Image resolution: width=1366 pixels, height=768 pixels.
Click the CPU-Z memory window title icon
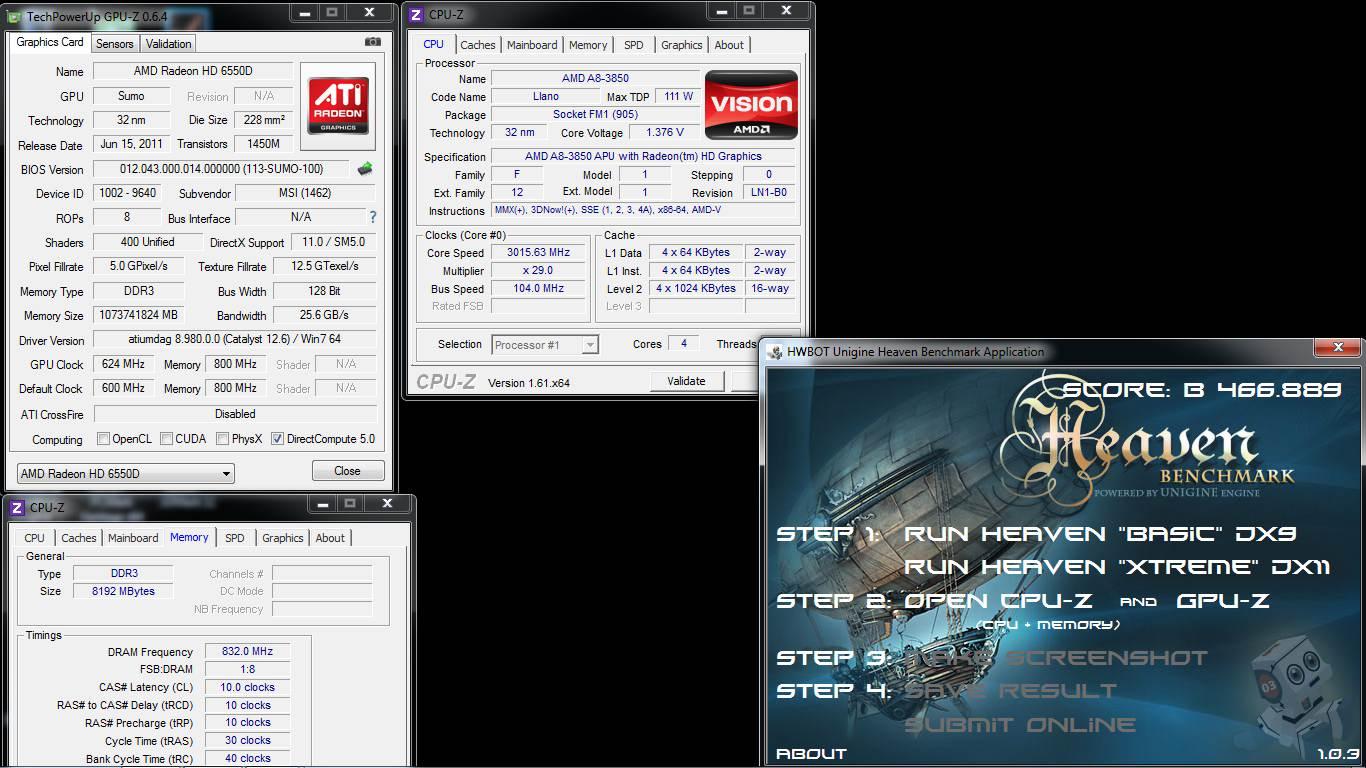coord(16,507)
